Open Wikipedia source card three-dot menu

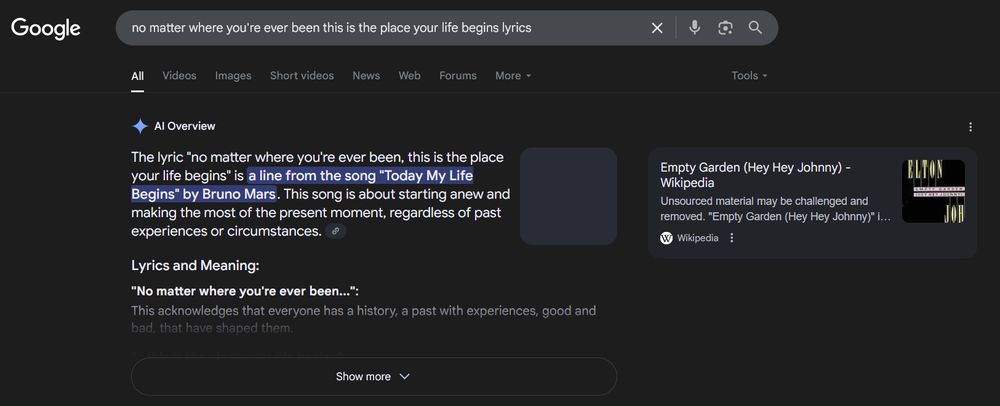pos(732,238)
